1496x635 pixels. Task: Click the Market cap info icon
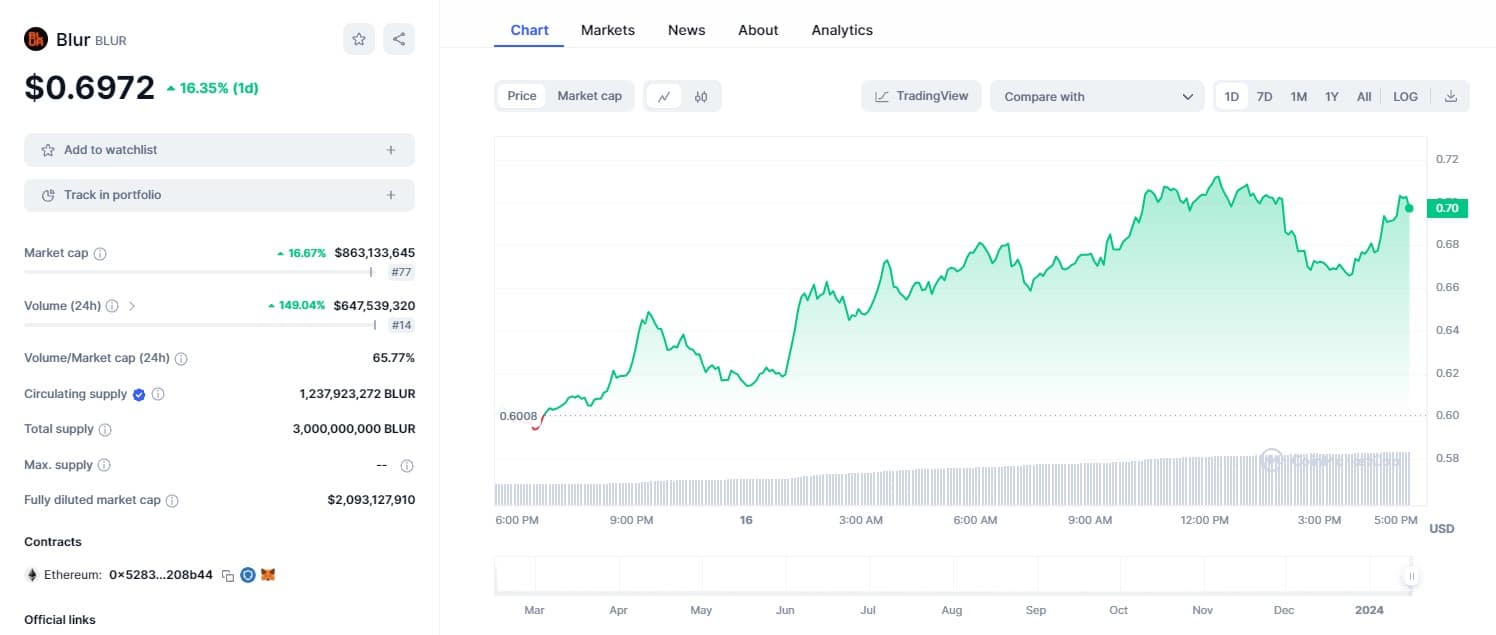[100, 254]
